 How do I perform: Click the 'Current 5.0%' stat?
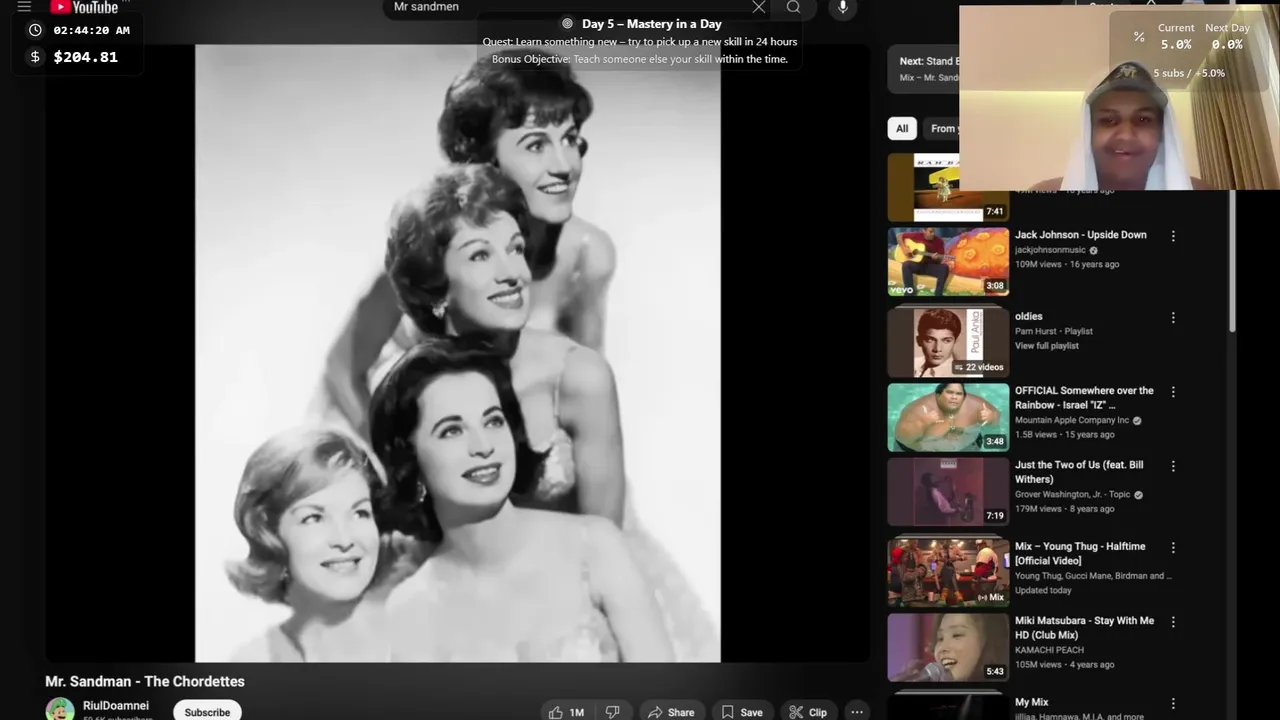coord(1176,36)
